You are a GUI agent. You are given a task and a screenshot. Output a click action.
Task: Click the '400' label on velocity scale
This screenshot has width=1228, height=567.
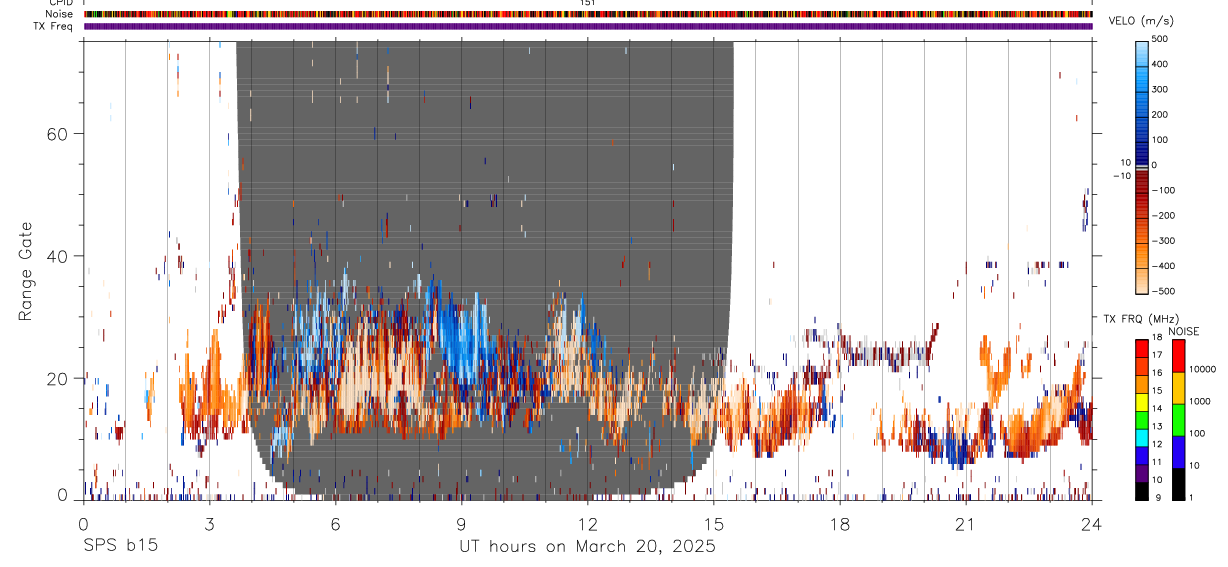pos(1161,64)
